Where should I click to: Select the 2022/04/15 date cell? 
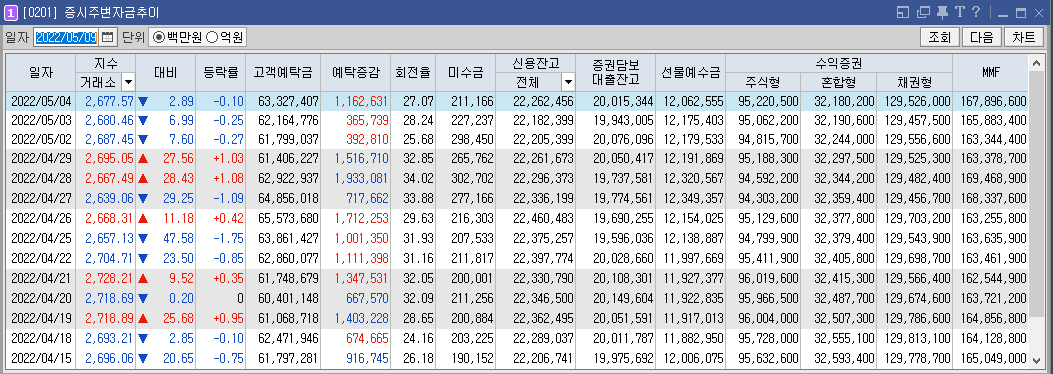pyautogui.click(x=41, y=358)
